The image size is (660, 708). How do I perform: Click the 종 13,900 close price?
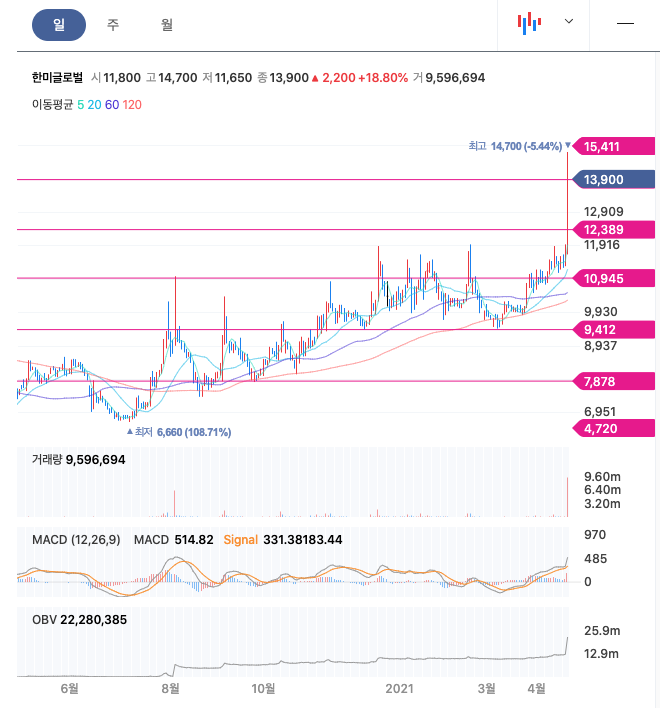(283, 78)
